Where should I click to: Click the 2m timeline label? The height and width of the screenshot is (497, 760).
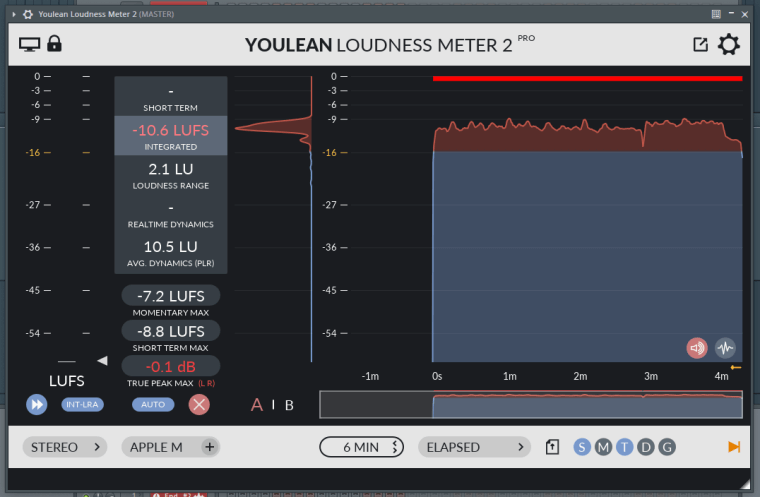[580, 376]
